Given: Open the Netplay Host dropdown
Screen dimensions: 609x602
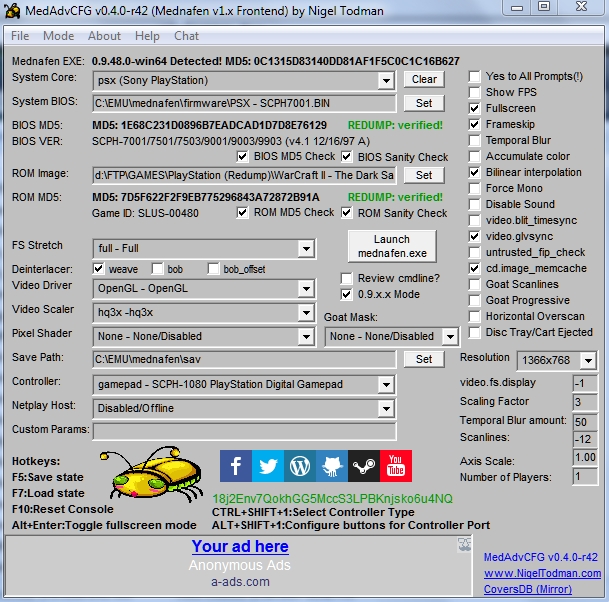Looking at the screenshot, I should pos(386,409).
